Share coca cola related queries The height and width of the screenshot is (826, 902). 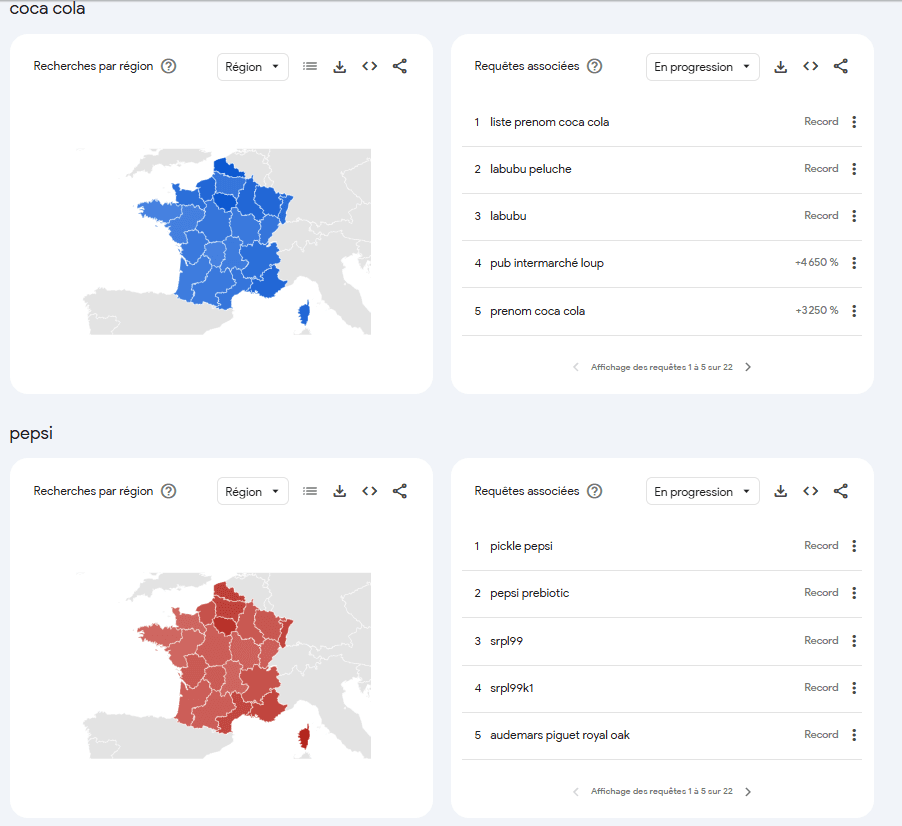(x=840, y=66)
